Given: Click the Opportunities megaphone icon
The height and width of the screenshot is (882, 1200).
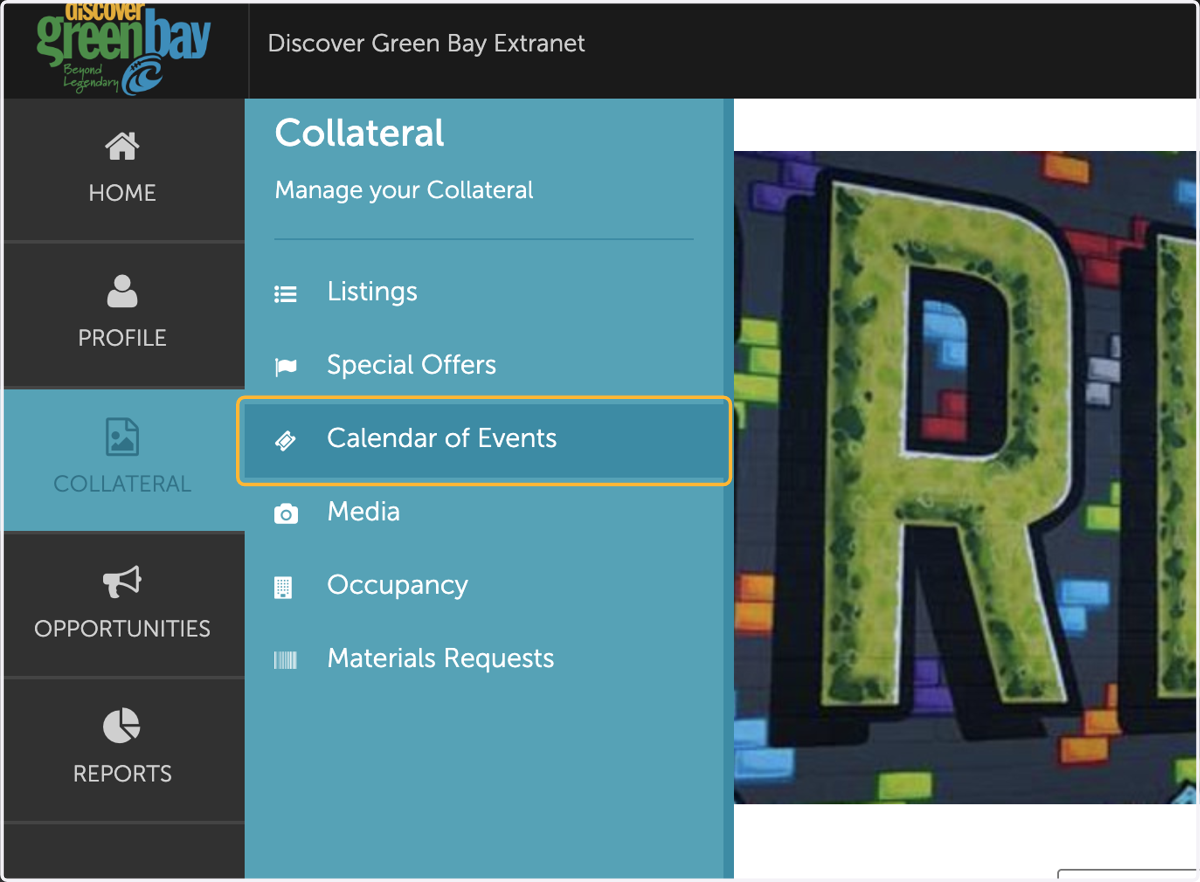Looking at the screenshot, I should click(x=122, y=582).
